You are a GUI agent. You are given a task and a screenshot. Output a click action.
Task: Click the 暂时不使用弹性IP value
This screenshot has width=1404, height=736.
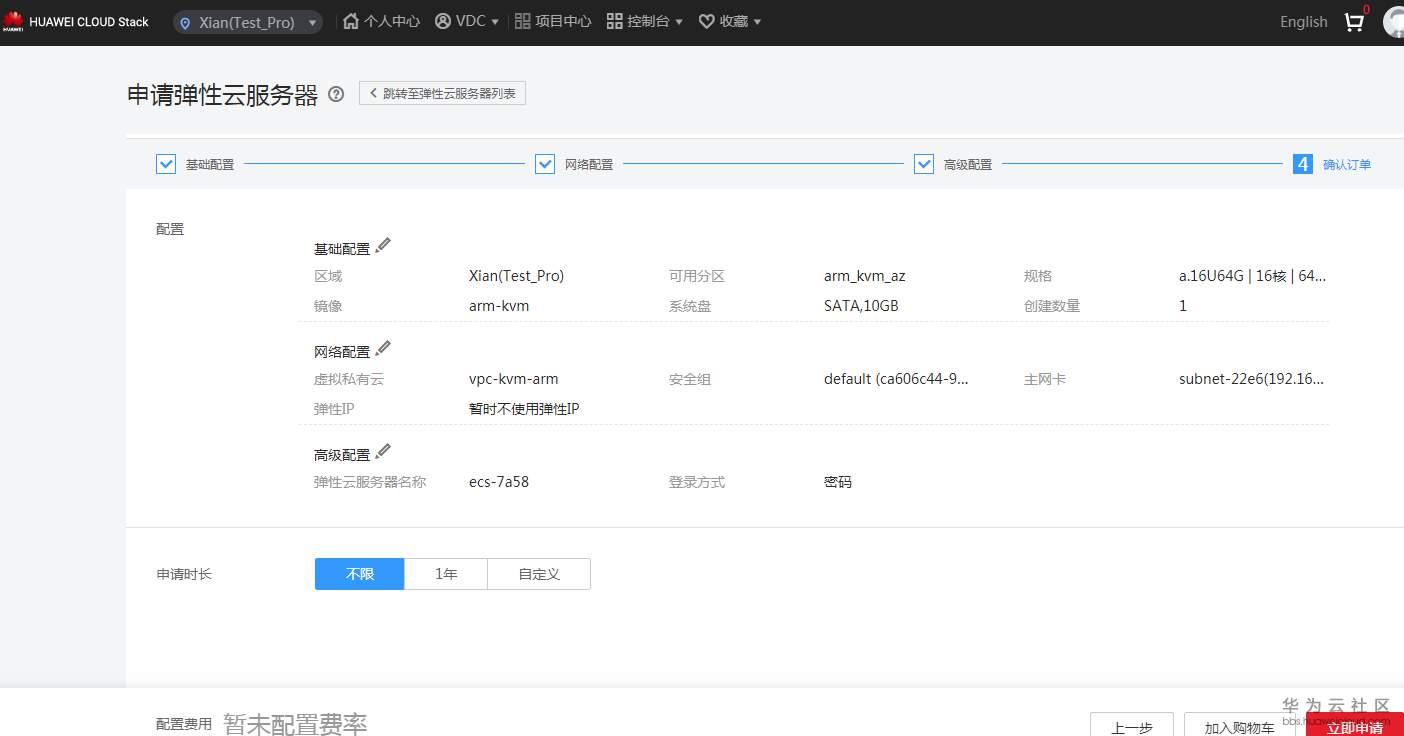[x=524, y=409]
